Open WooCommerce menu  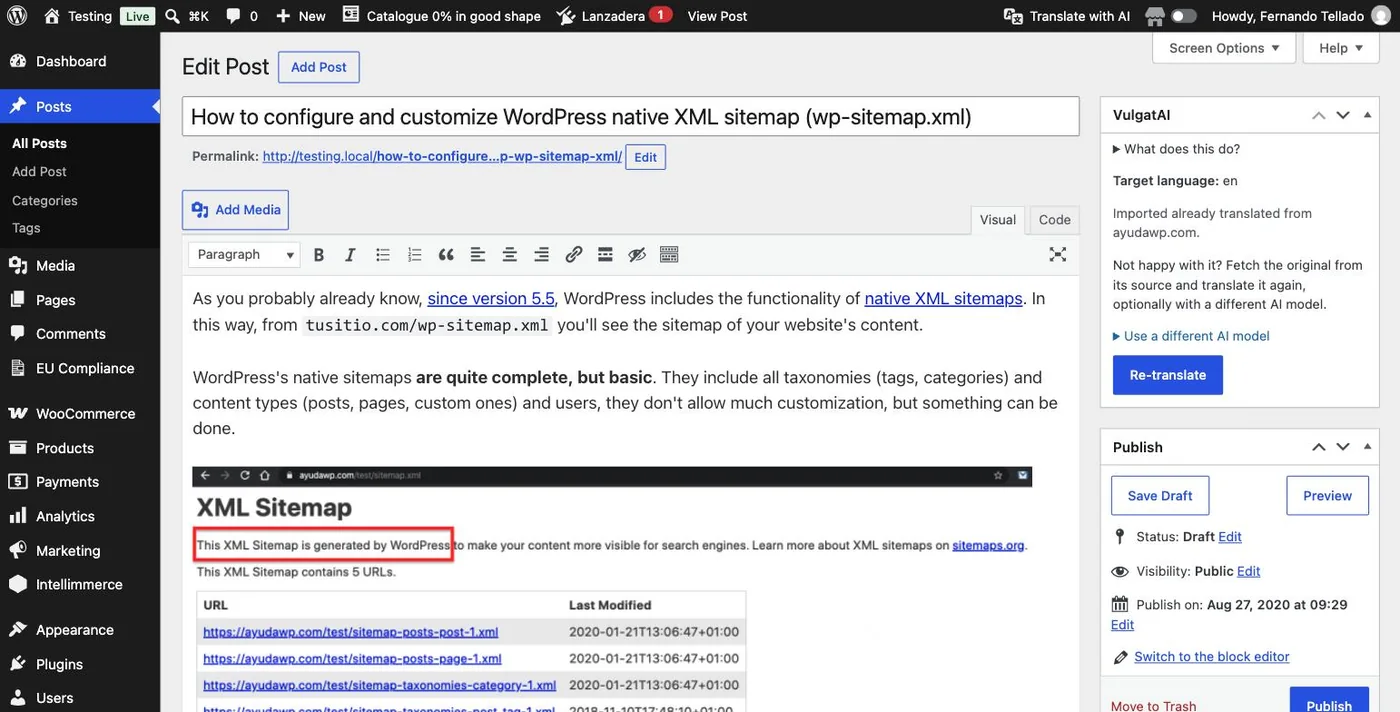point(80,413)
